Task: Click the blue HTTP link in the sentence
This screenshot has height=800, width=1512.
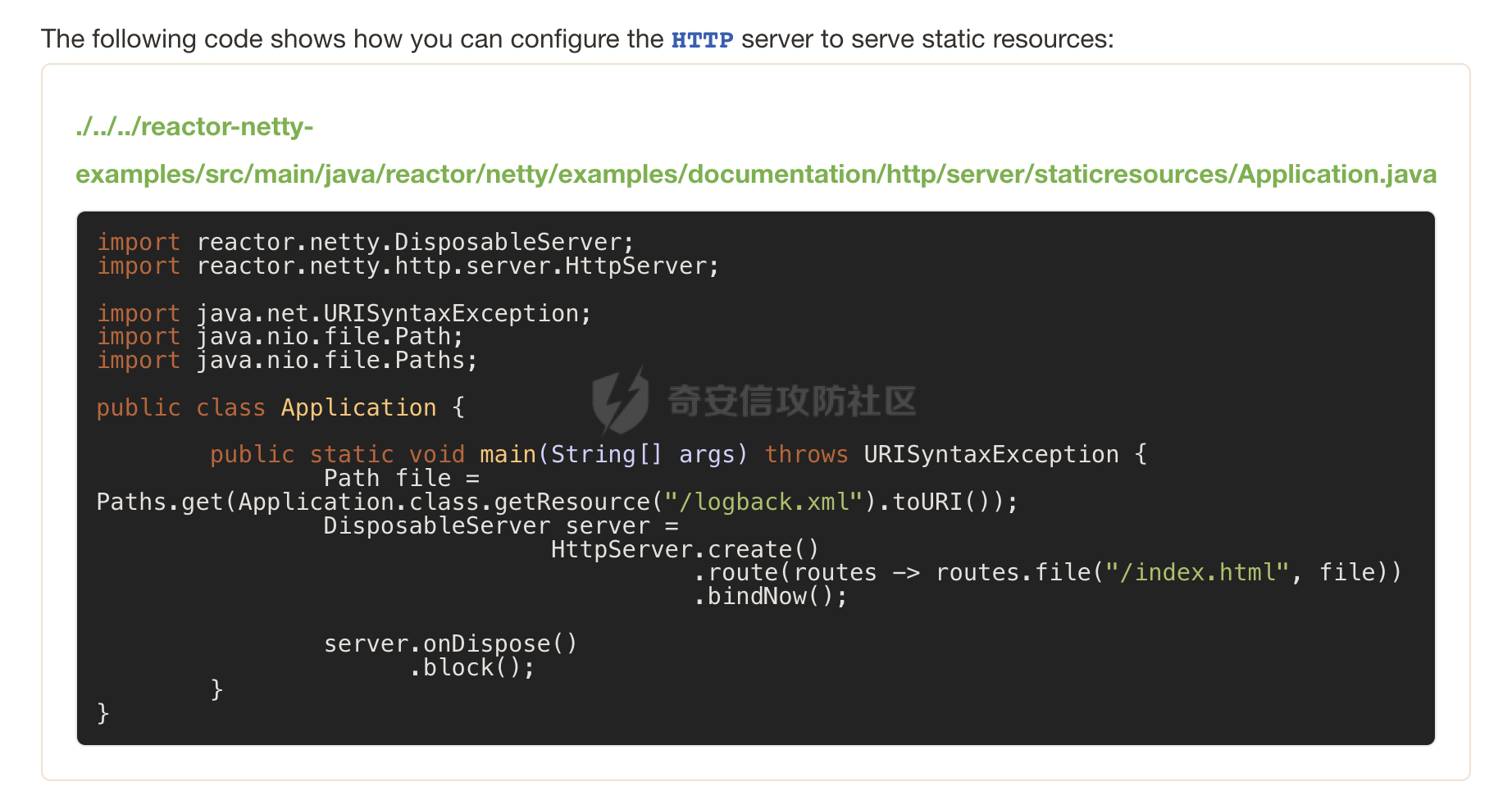Action: (x=702, y=39)
